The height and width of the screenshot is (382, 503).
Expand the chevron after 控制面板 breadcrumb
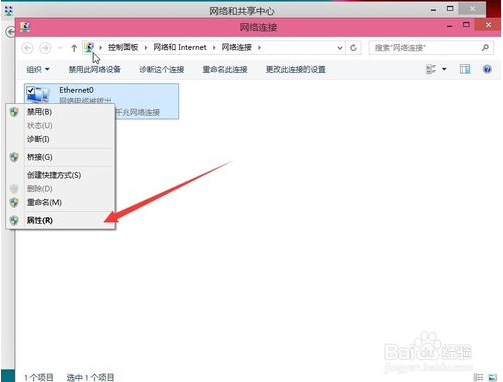click(x=146, y=48)
